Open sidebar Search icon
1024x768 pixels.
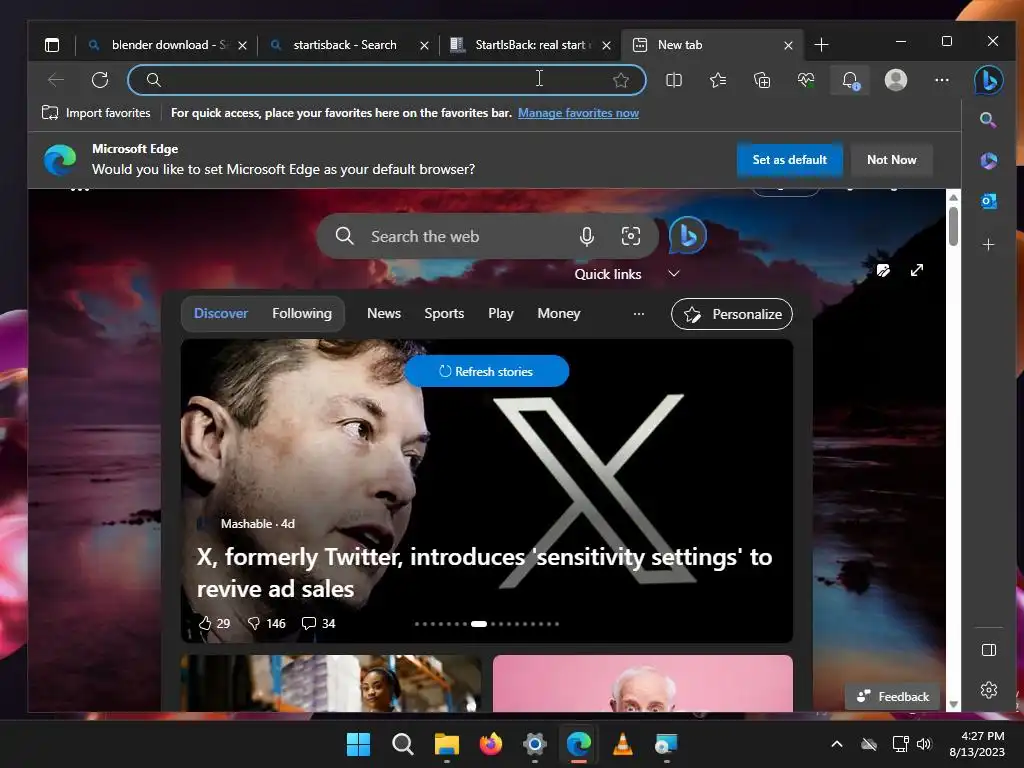988,120
